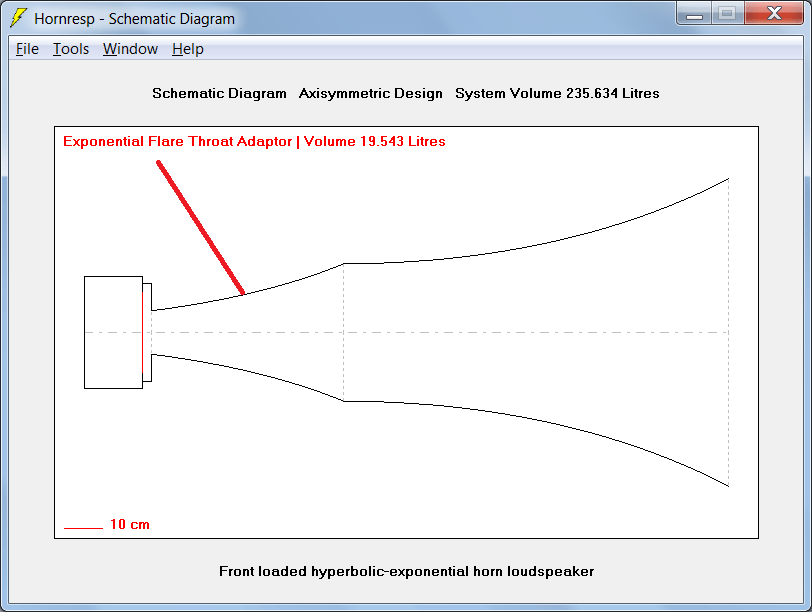812x612 pixels.
Task: Click the front loaded horn description caption
Action: point(407,571)
